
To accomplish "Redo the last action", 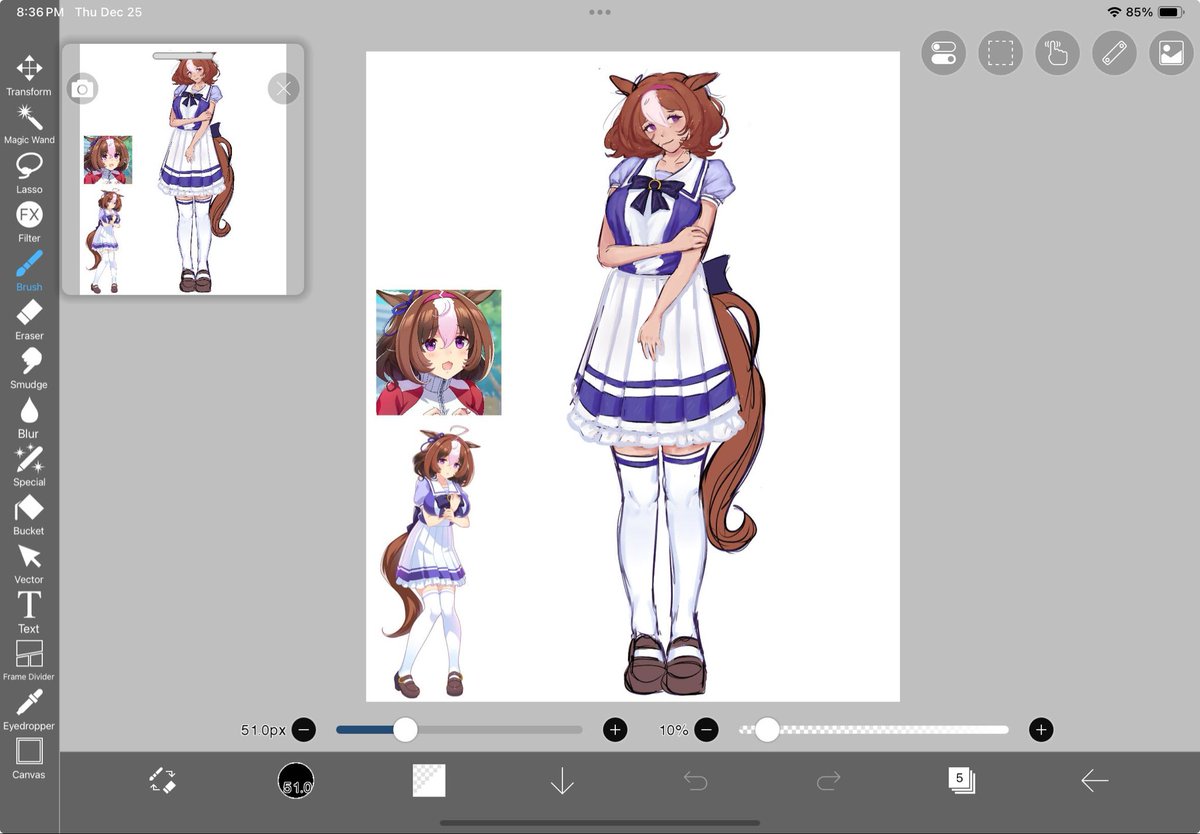I will pyautogui.click(x=829, y=781).
